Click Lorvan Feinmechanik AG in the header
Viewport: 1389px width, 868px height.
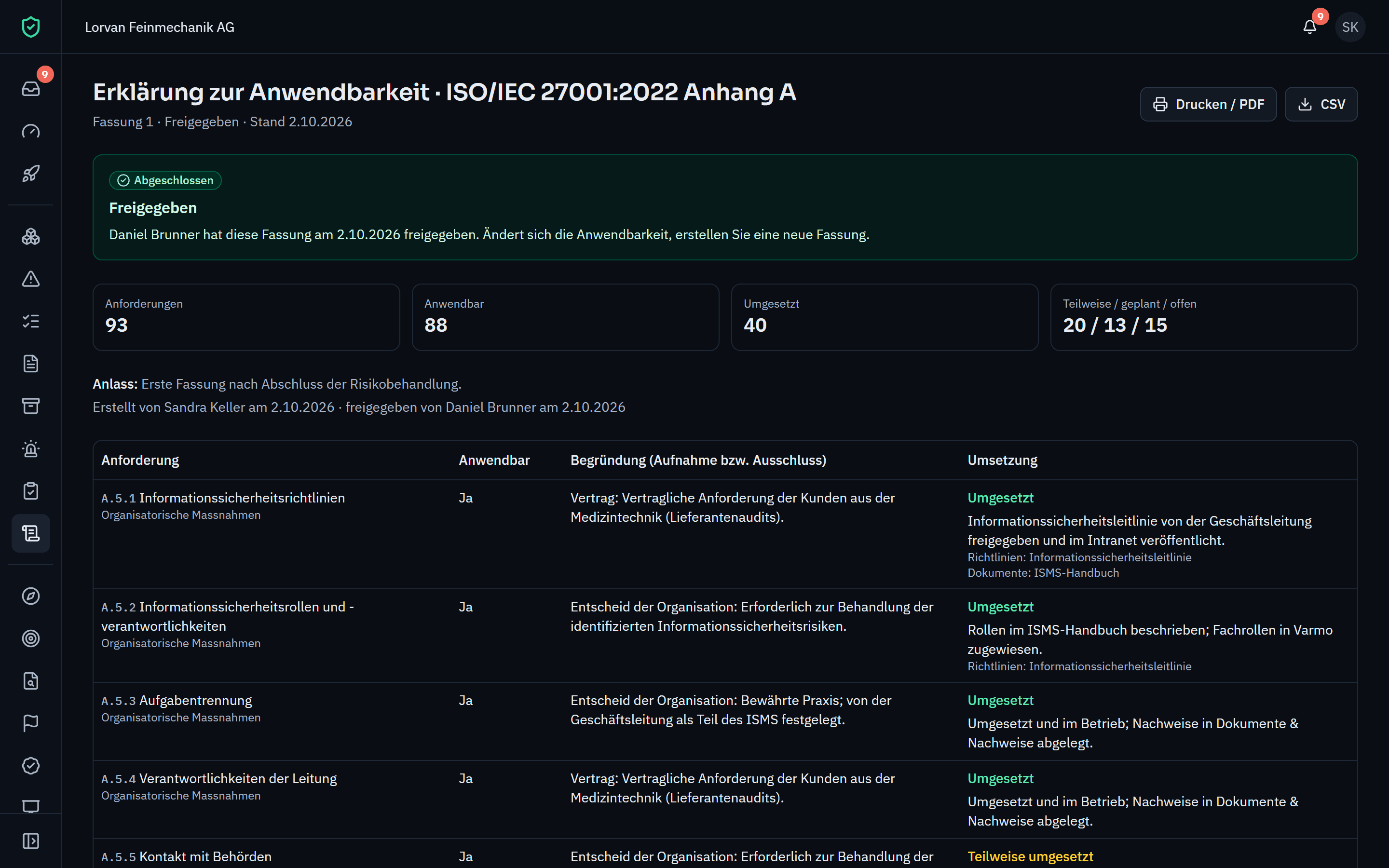click(160, 27)
